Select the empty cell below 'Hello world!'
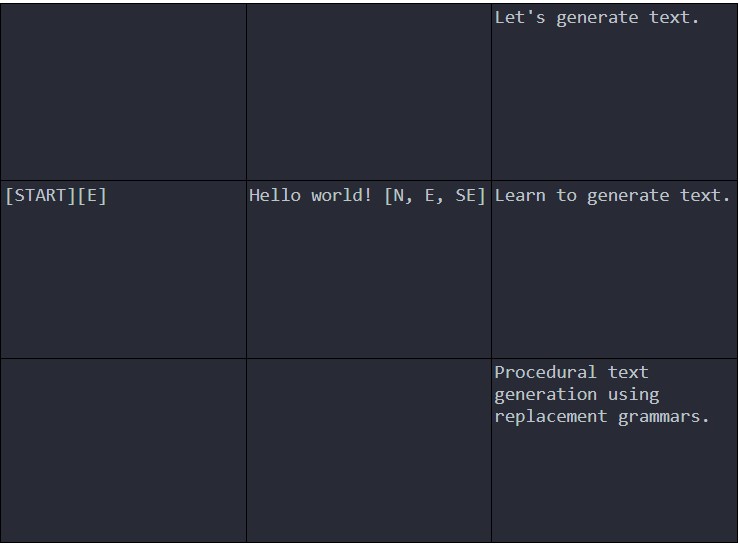This screenshot has width=740, height=545. click(x=369, y=450)
